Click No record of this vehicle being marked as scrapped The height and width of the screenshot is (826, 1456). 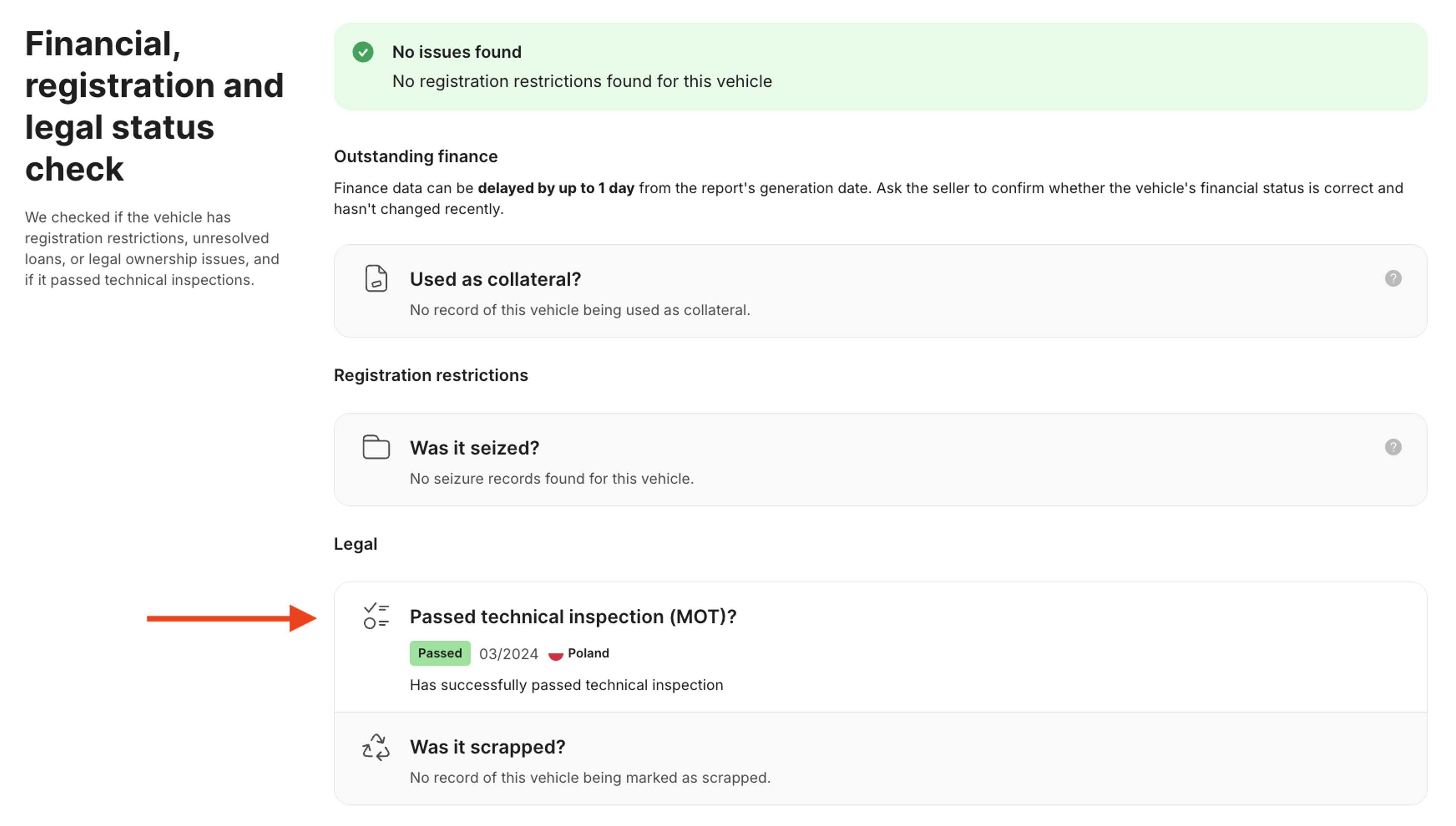590,778
